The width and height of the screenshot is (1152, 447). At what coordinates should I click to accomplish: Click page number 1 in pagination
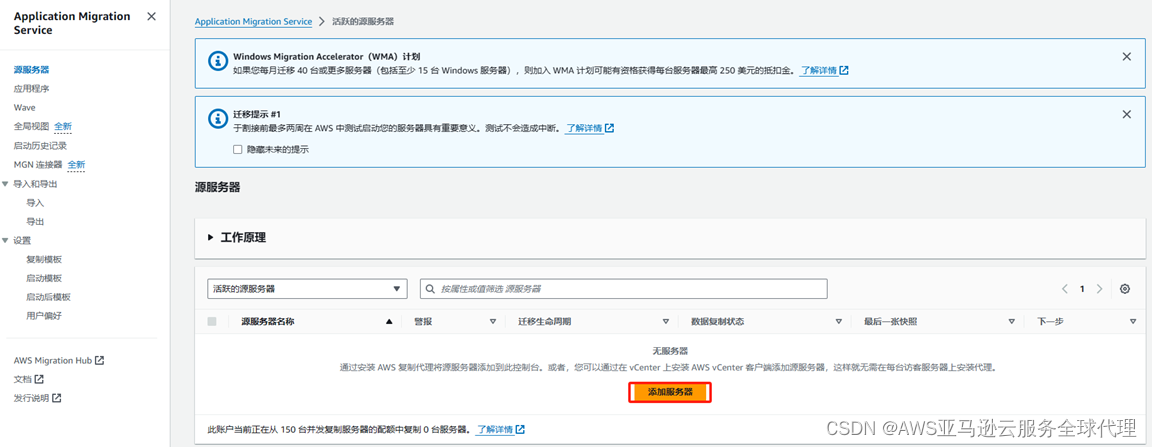coord(1082,289)
